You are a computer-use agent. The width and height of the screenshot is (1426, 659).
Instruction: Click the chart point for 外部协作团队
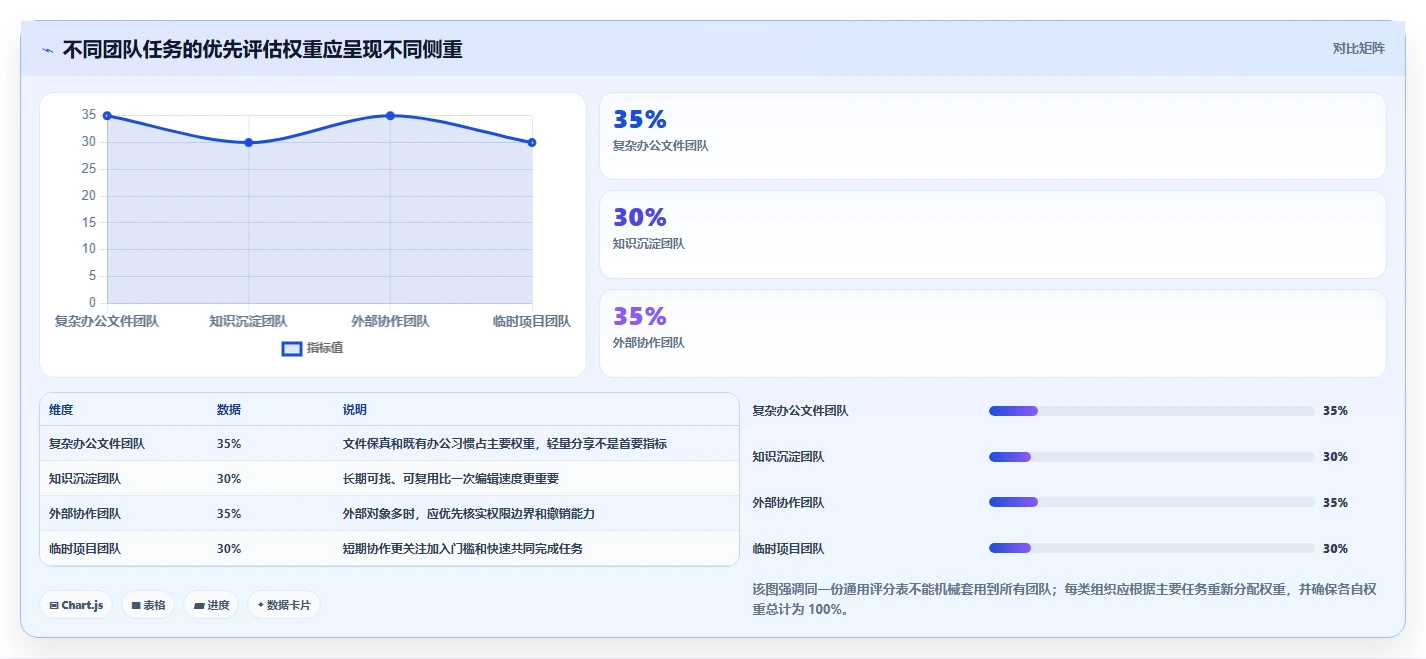click(x=390, y=116)
